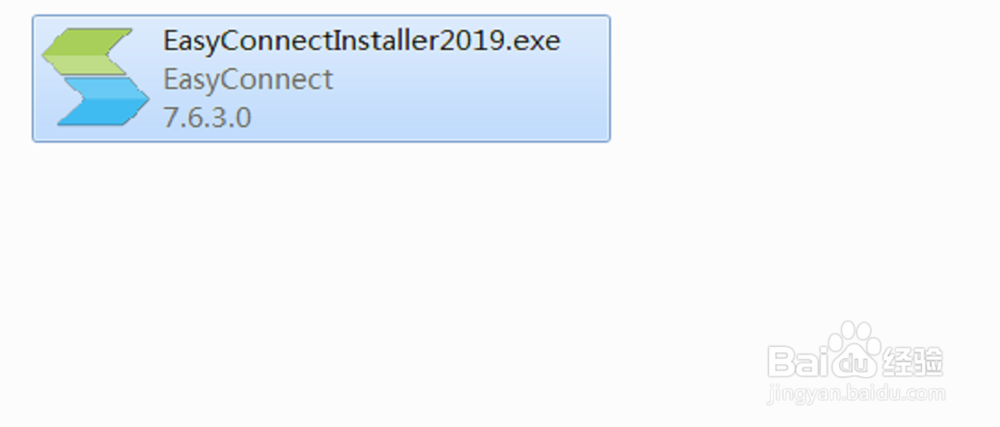Click the 'EasyConnect' prefix of the file name
The height and width of the screenshot is (427, 1000).
click(x=248, y=41)
